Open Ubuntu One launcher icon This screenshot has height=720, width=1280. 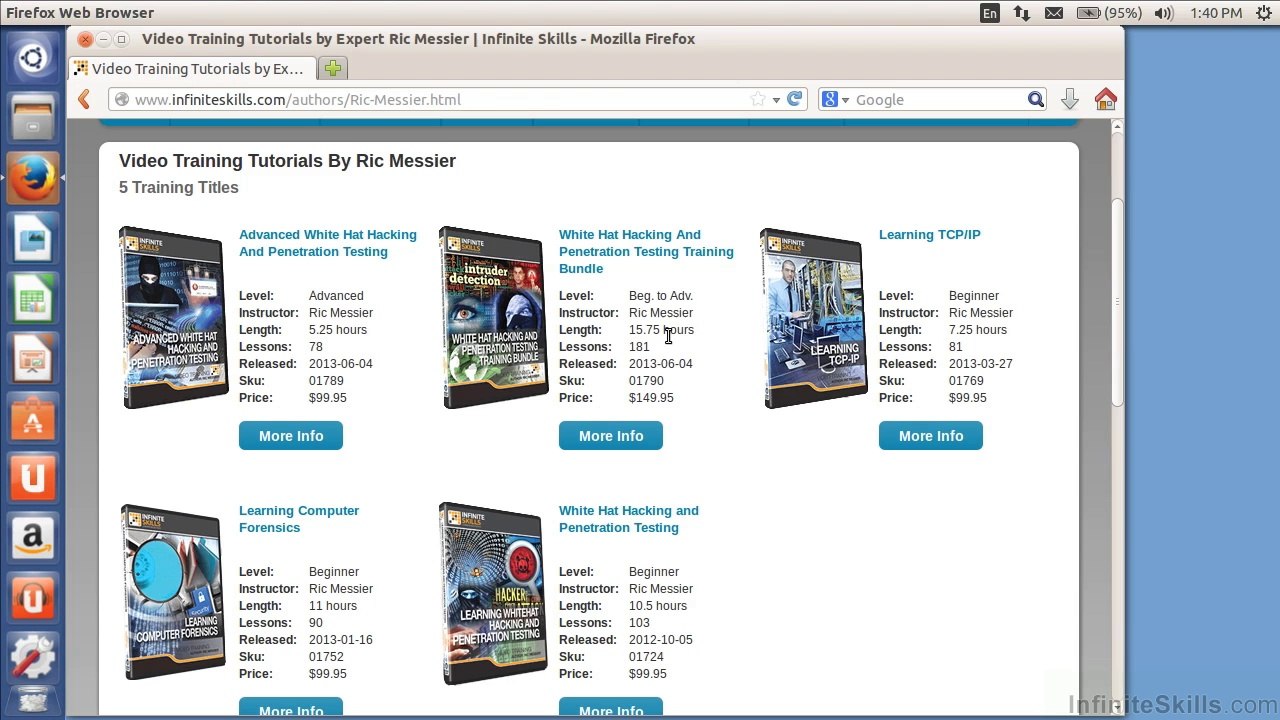33,478
